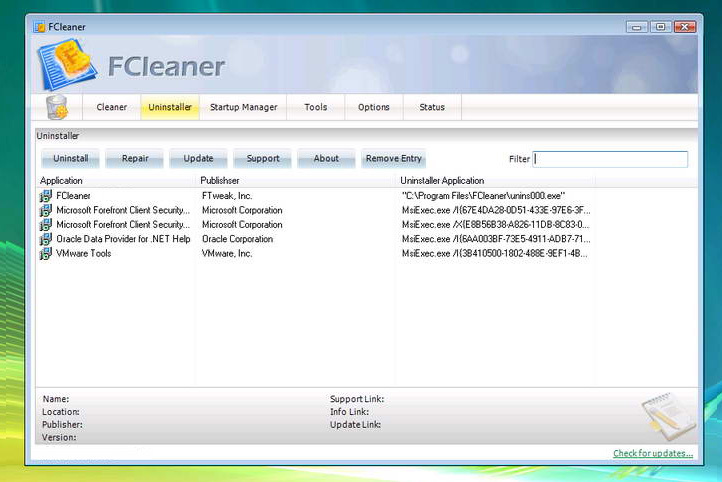Click icon beside VMware Tools entry
Image resolution: width=722 pixels, height=482 pixels.
coord(46,253)
